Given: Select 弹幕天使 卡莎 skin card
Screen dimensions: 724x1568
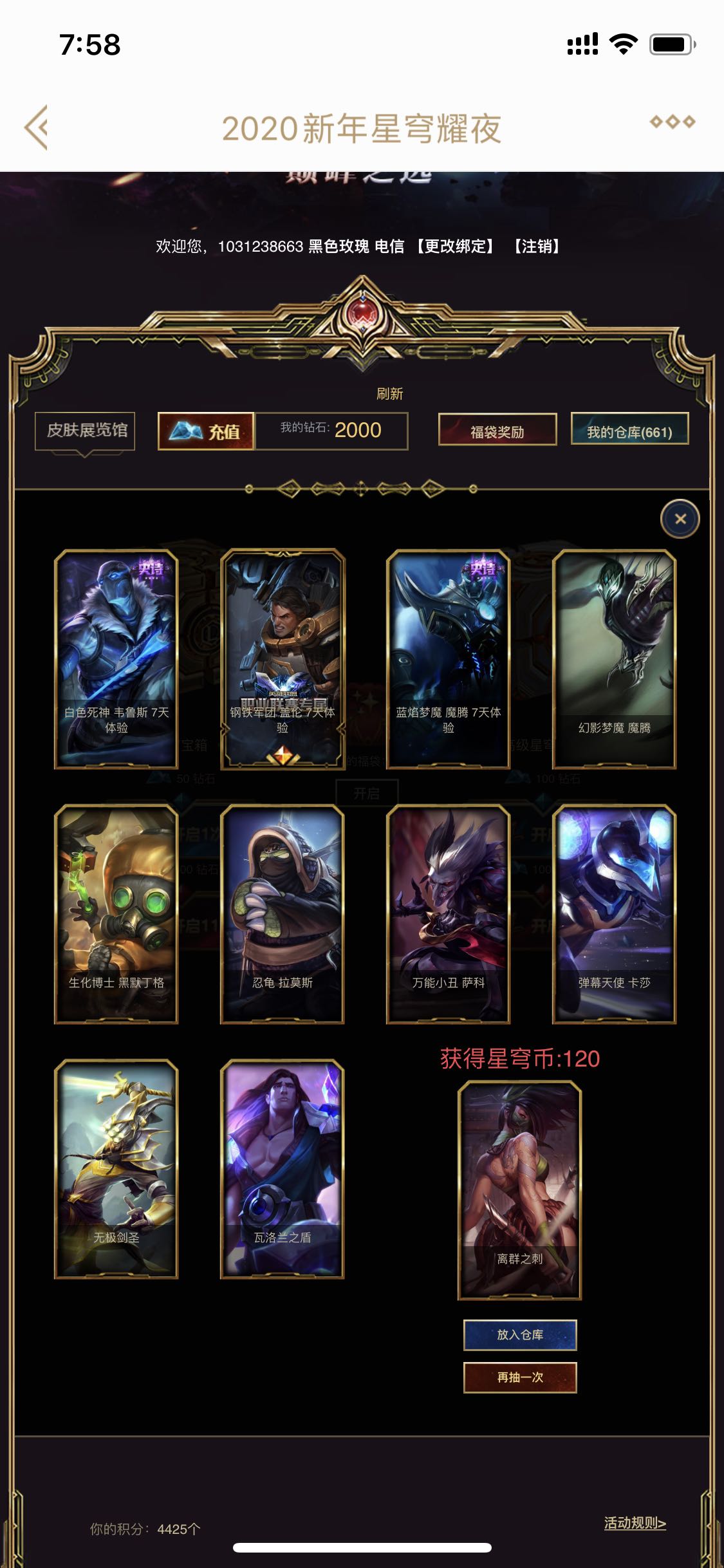Looking at the screenshot, I should tap(615, 914).
